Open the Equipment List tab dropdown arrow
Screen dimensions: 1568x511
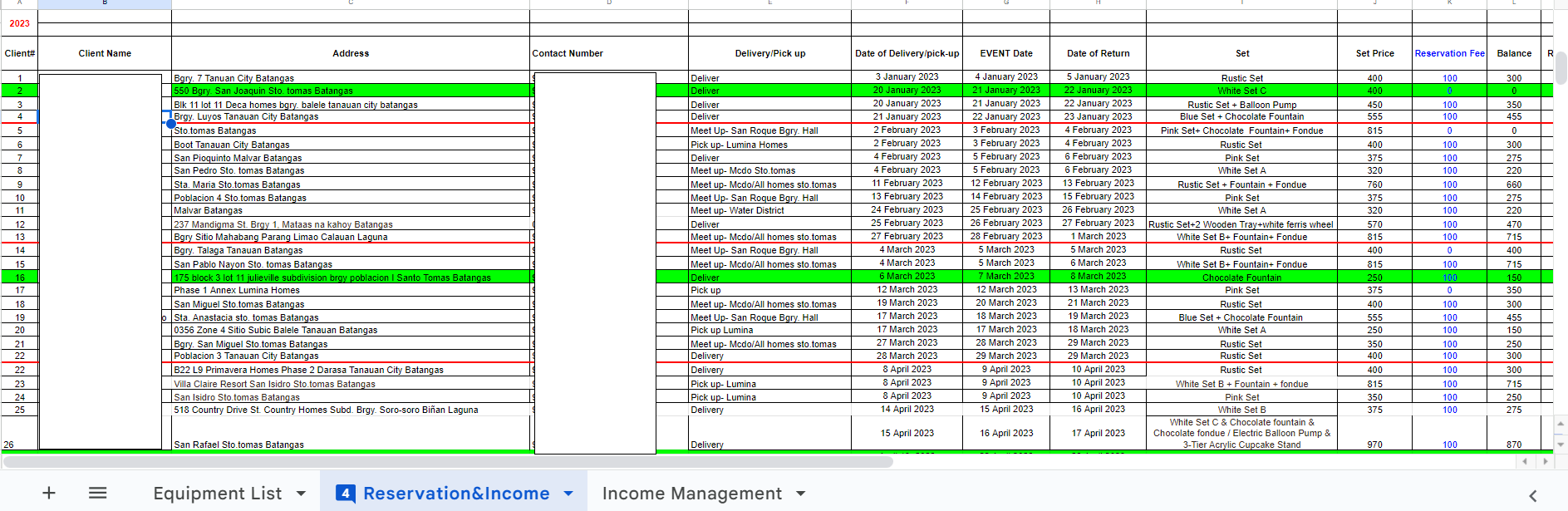301,494
